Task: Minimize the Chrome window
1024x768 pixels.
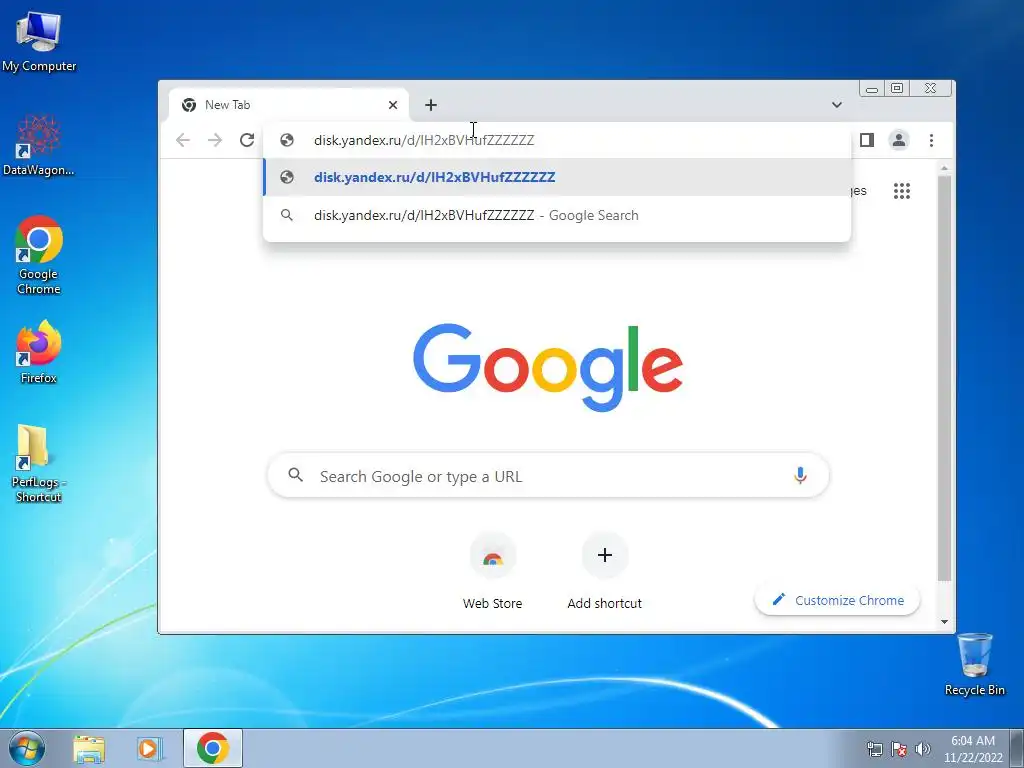Action: [x=872, y=88]
